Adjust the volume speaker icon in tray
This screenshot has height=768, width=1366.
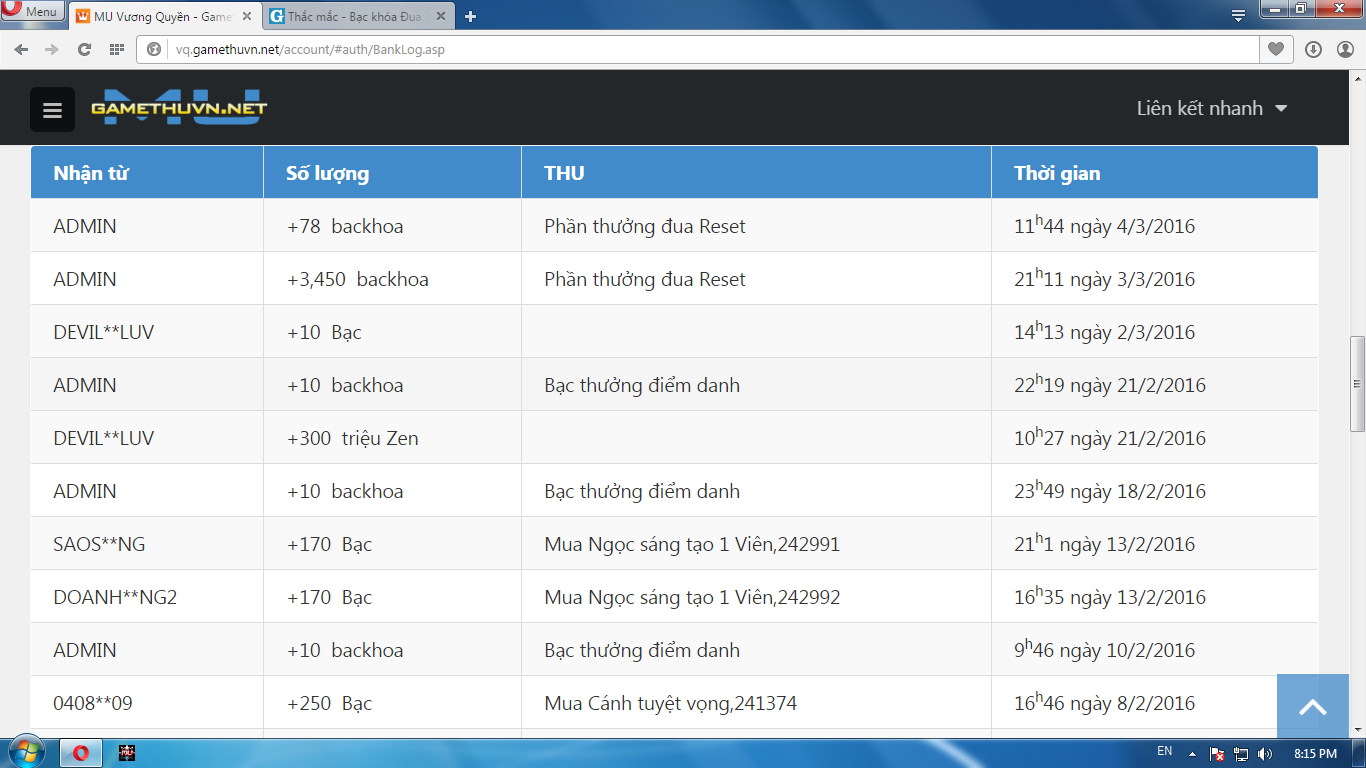[1265, 753]
